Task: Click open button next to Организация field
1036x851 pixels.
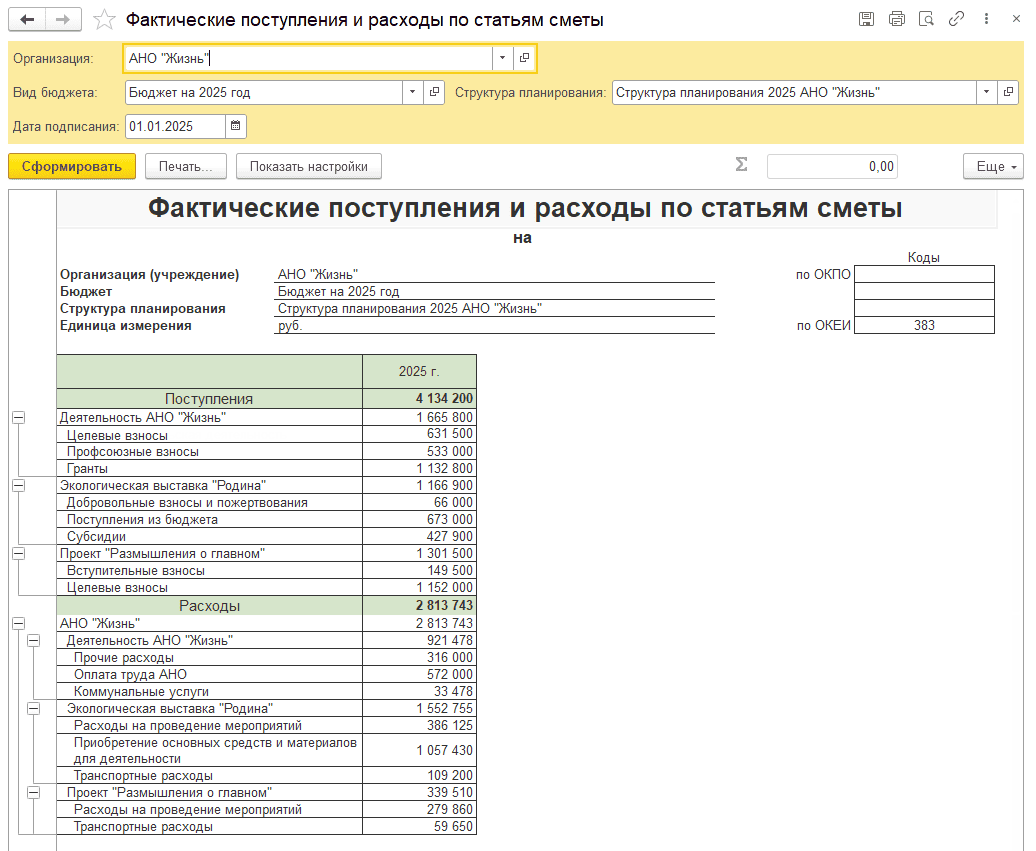Action: [525, 59]
